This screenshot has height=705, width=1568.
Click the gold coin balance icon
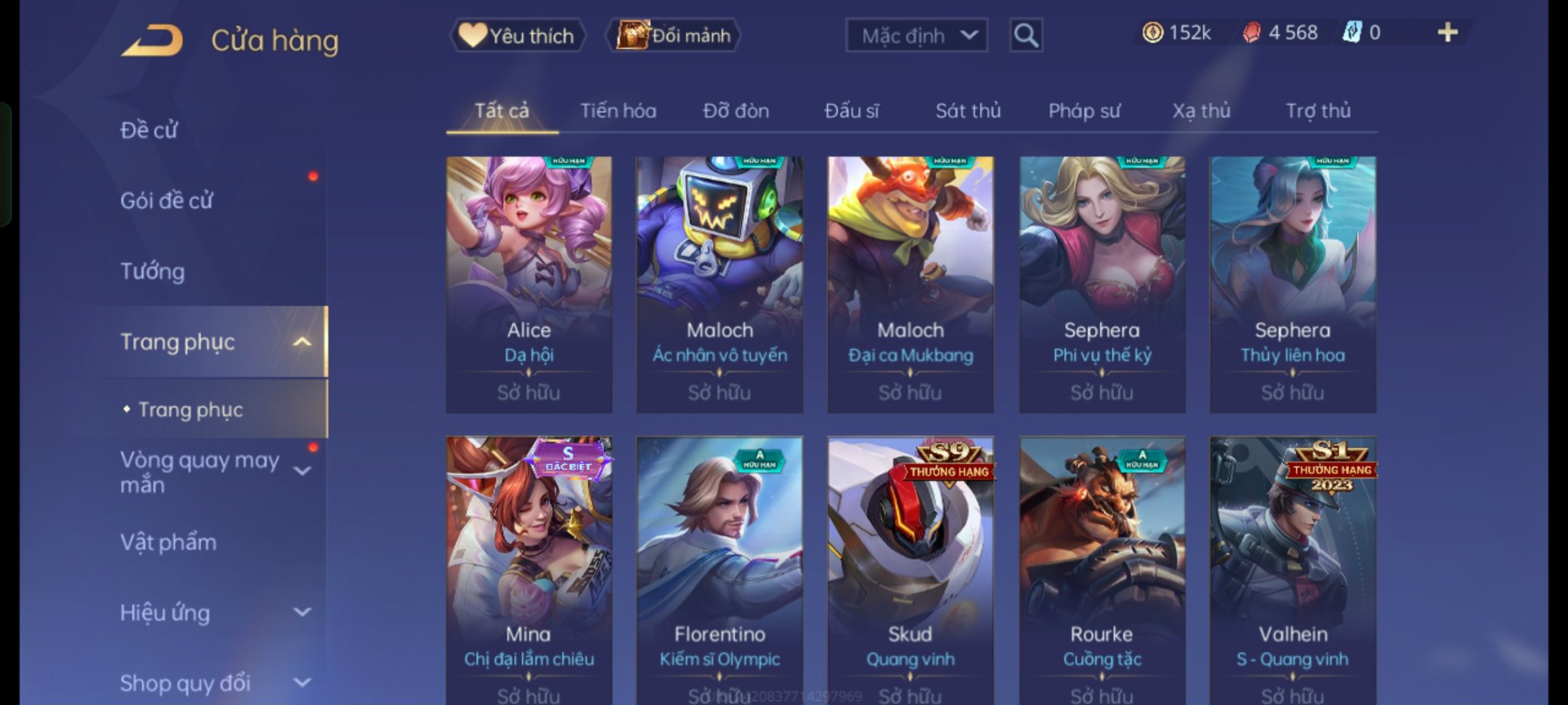[1152, 32]
